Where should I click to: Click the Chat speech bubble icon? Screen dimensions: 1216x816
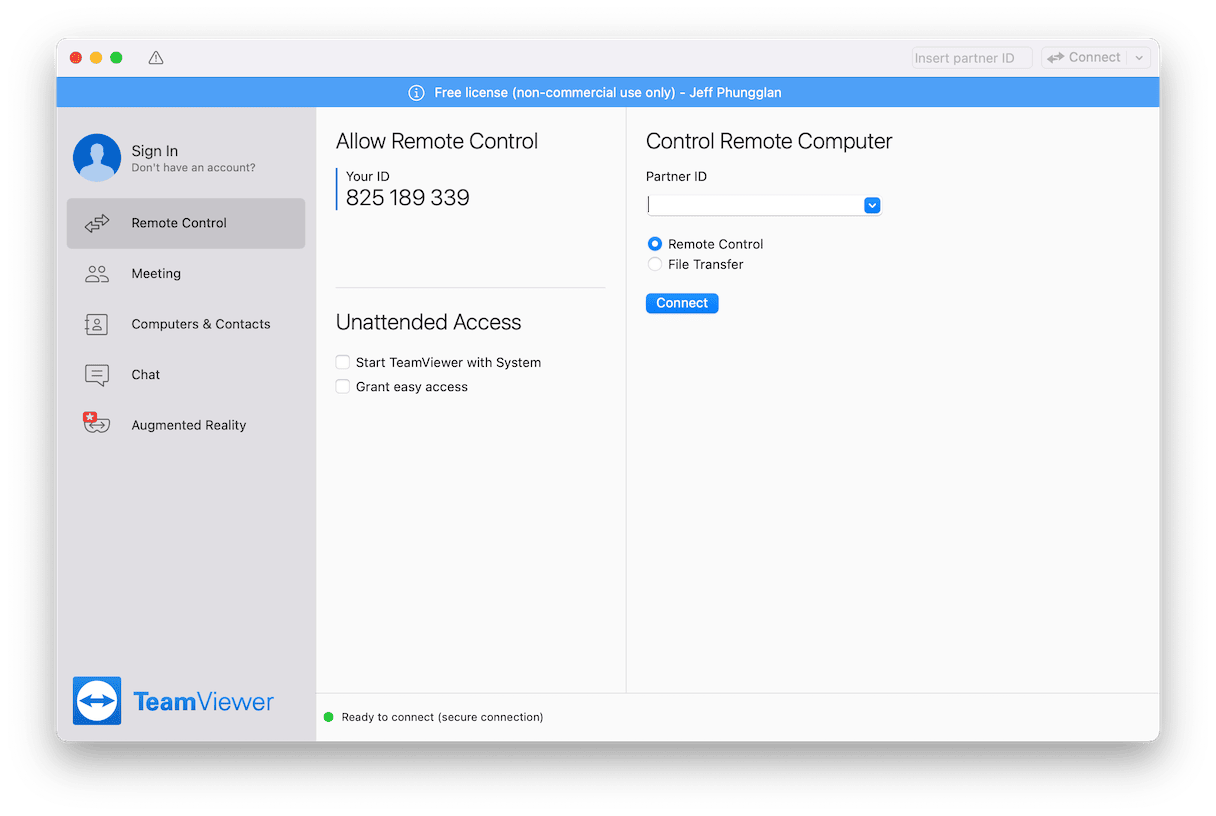click(97, 375)
